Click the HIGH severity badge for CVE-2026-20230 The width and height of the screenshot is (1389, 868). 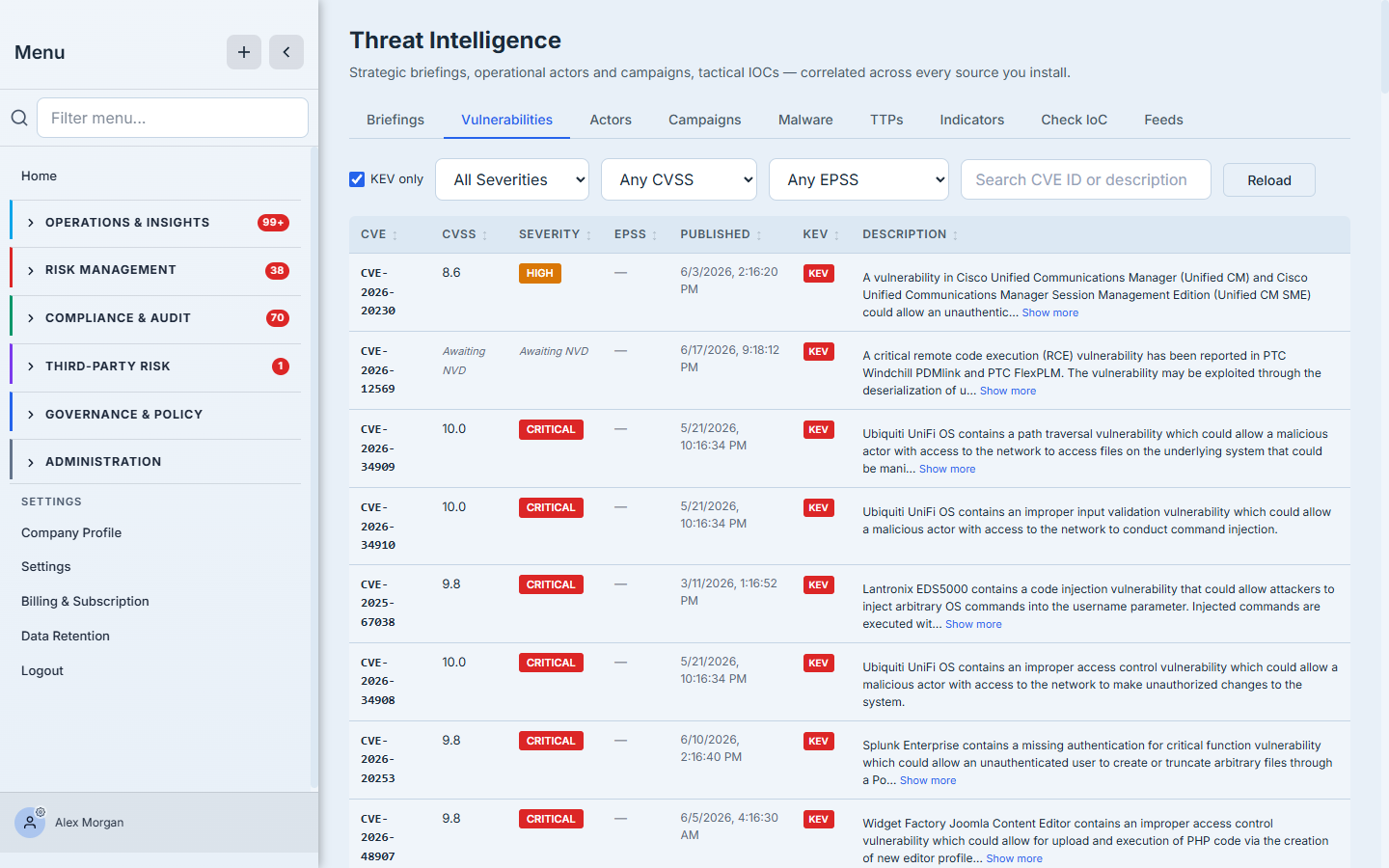[x=540, y=274]
